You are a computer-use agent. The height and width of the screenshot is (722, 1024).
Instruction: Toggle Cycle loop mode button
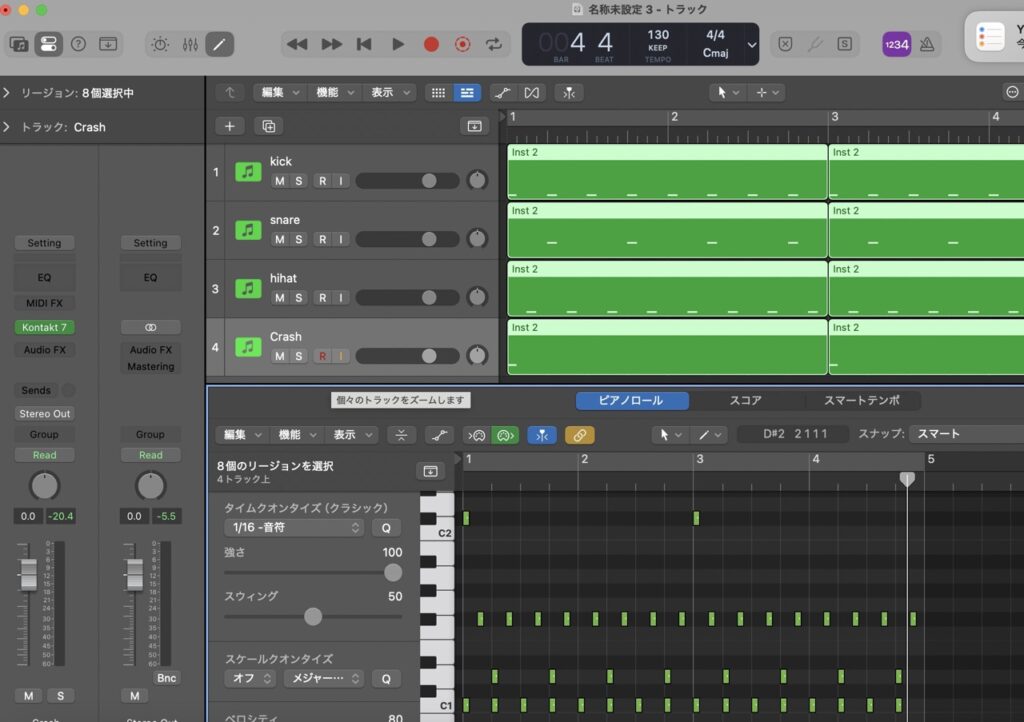(x=494, y=44)
